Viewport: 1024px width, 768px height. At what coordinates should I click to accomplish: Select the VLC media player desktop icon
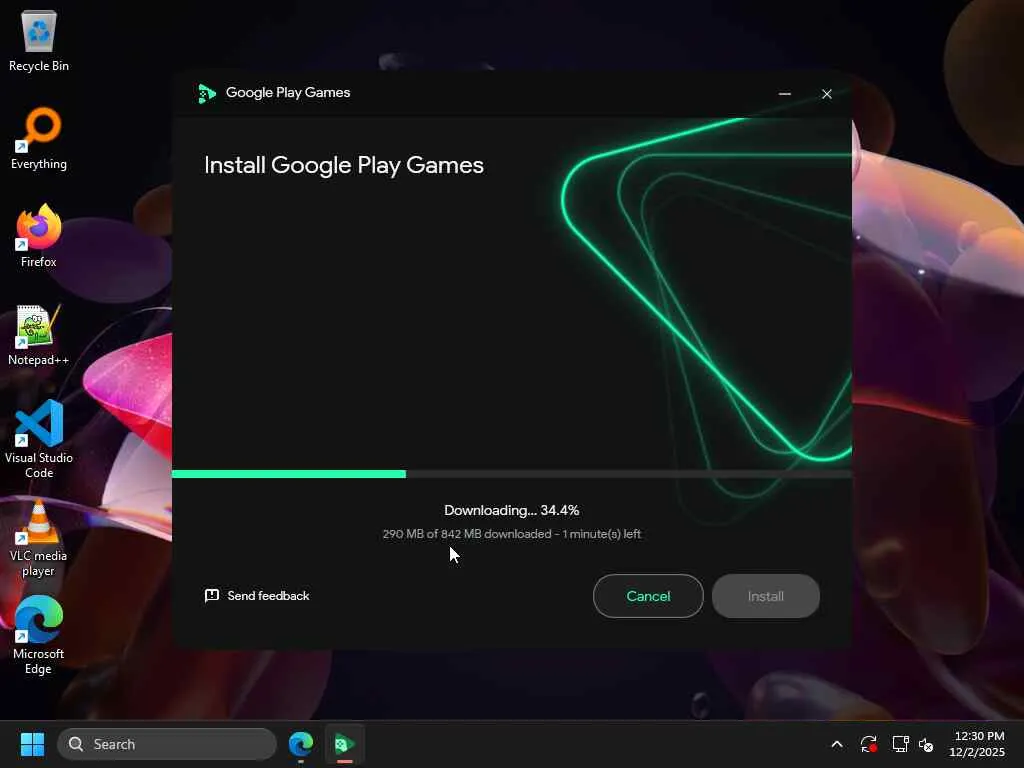click(39, 538)
